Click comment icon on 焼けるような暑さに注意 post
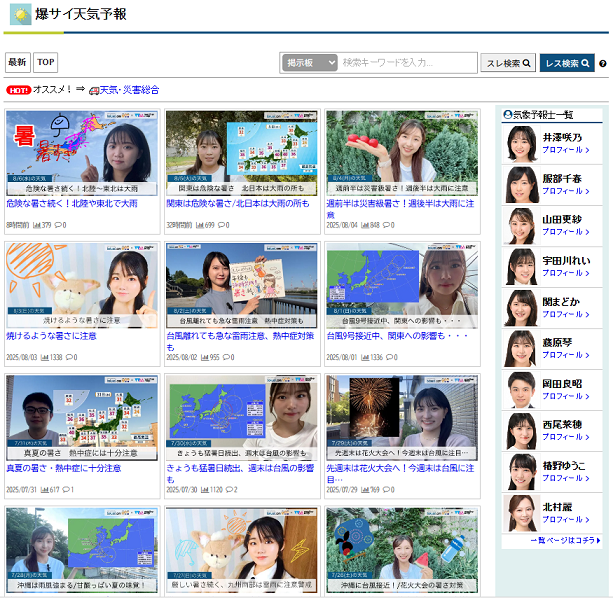613x598 pixels. [x=70, y=357]
